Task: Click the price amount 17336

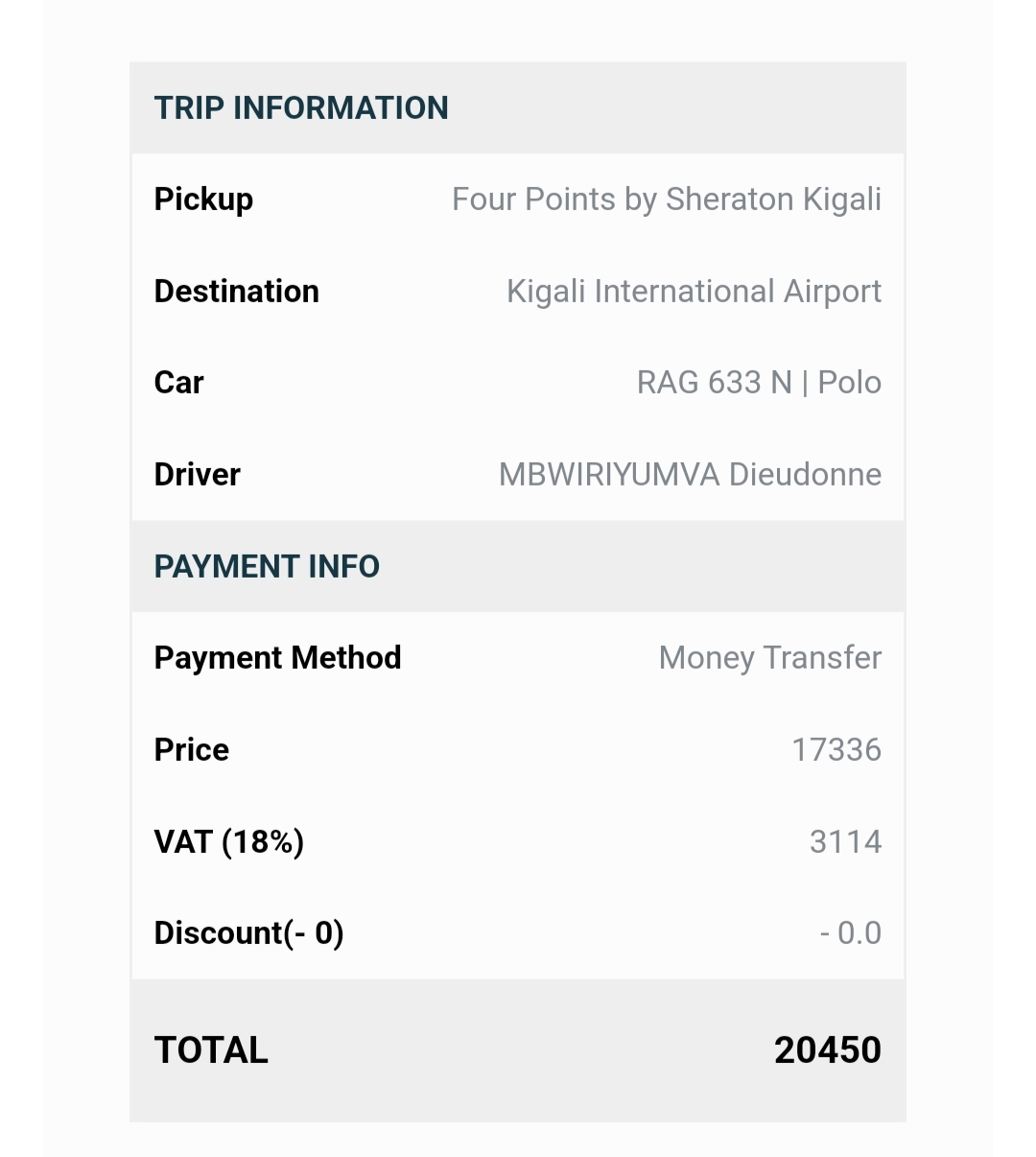Action: [x=836, y=749]
